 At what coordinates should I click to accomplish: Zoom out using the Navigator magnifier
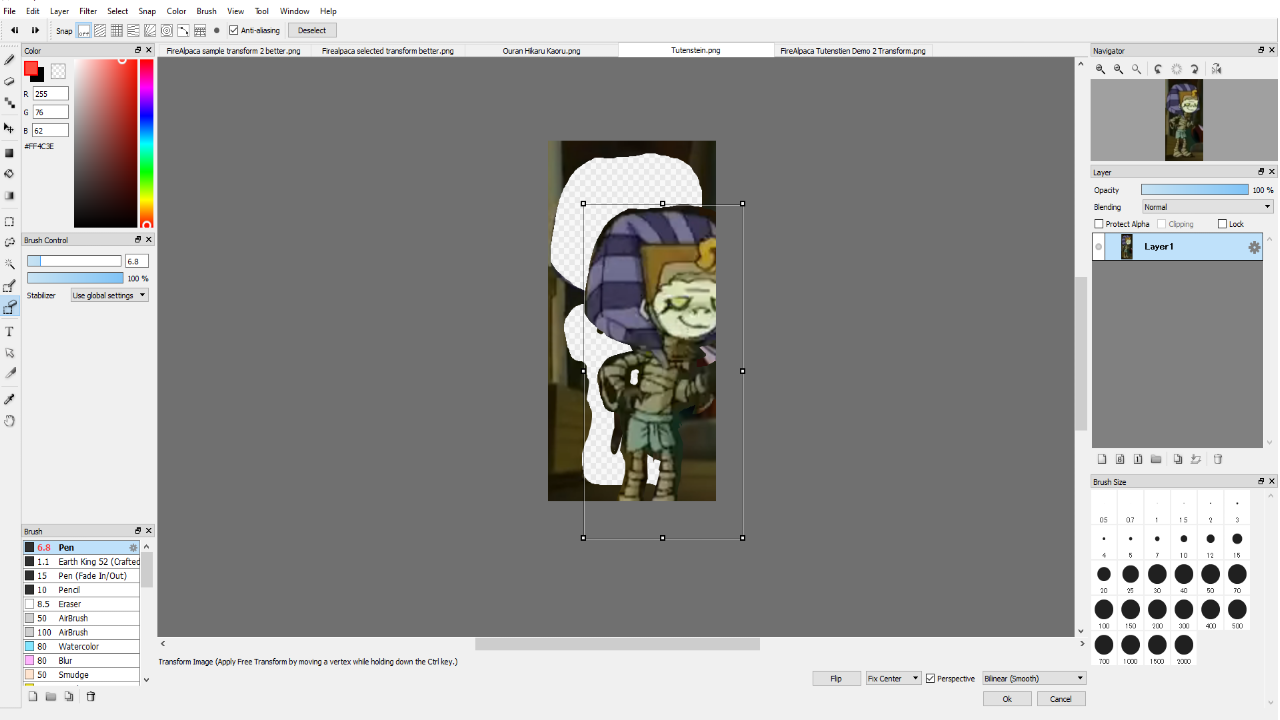pyautogui.click(x=1119, y=69)
